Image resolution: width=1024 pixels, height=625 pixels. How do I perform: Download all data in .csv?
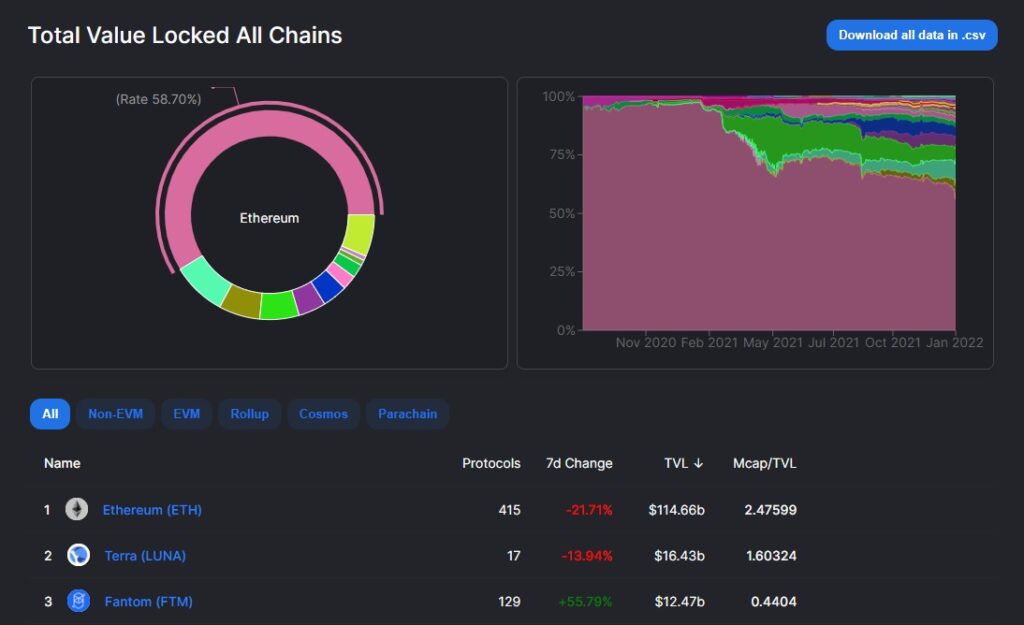[x=912, y=35]
